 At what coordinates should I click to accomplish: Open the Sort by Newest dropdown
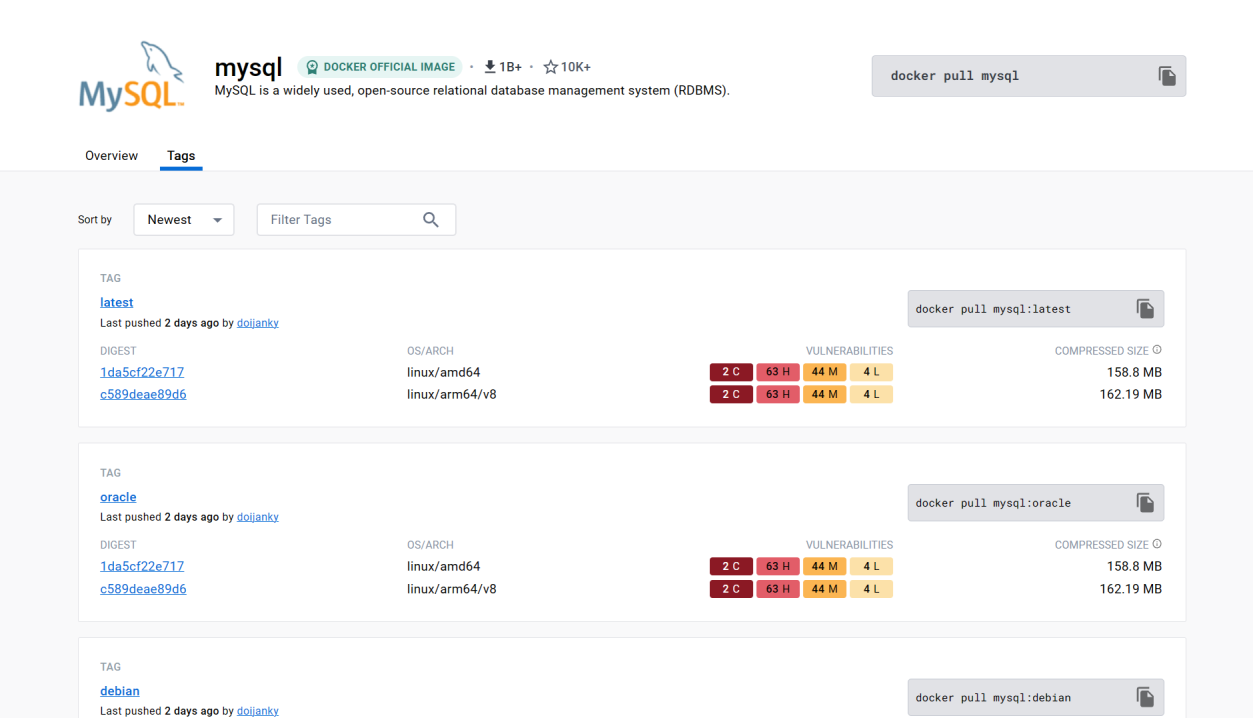point(184,220)
